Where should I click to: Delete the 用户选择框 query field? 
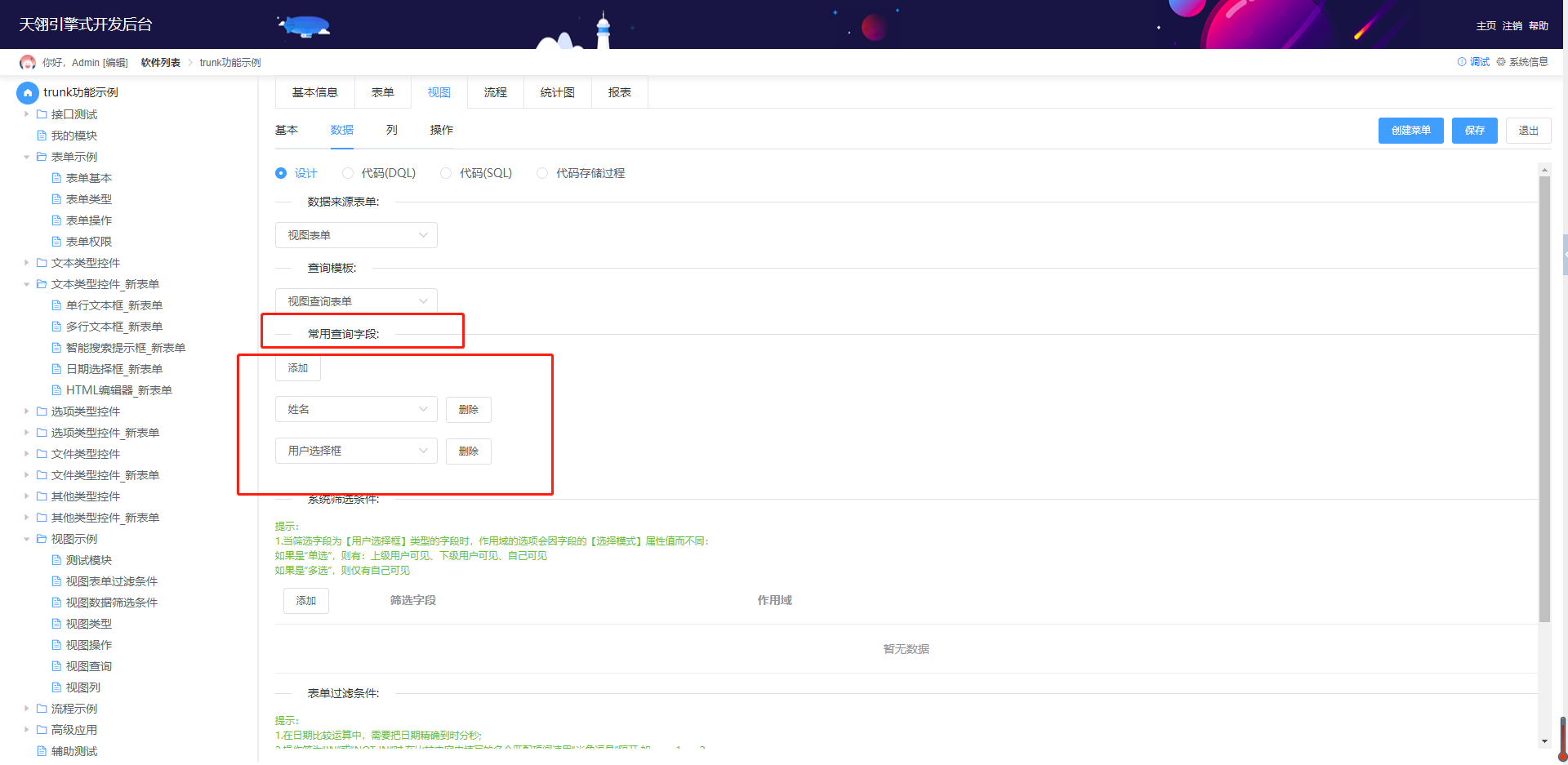click(x=469, y=451)
